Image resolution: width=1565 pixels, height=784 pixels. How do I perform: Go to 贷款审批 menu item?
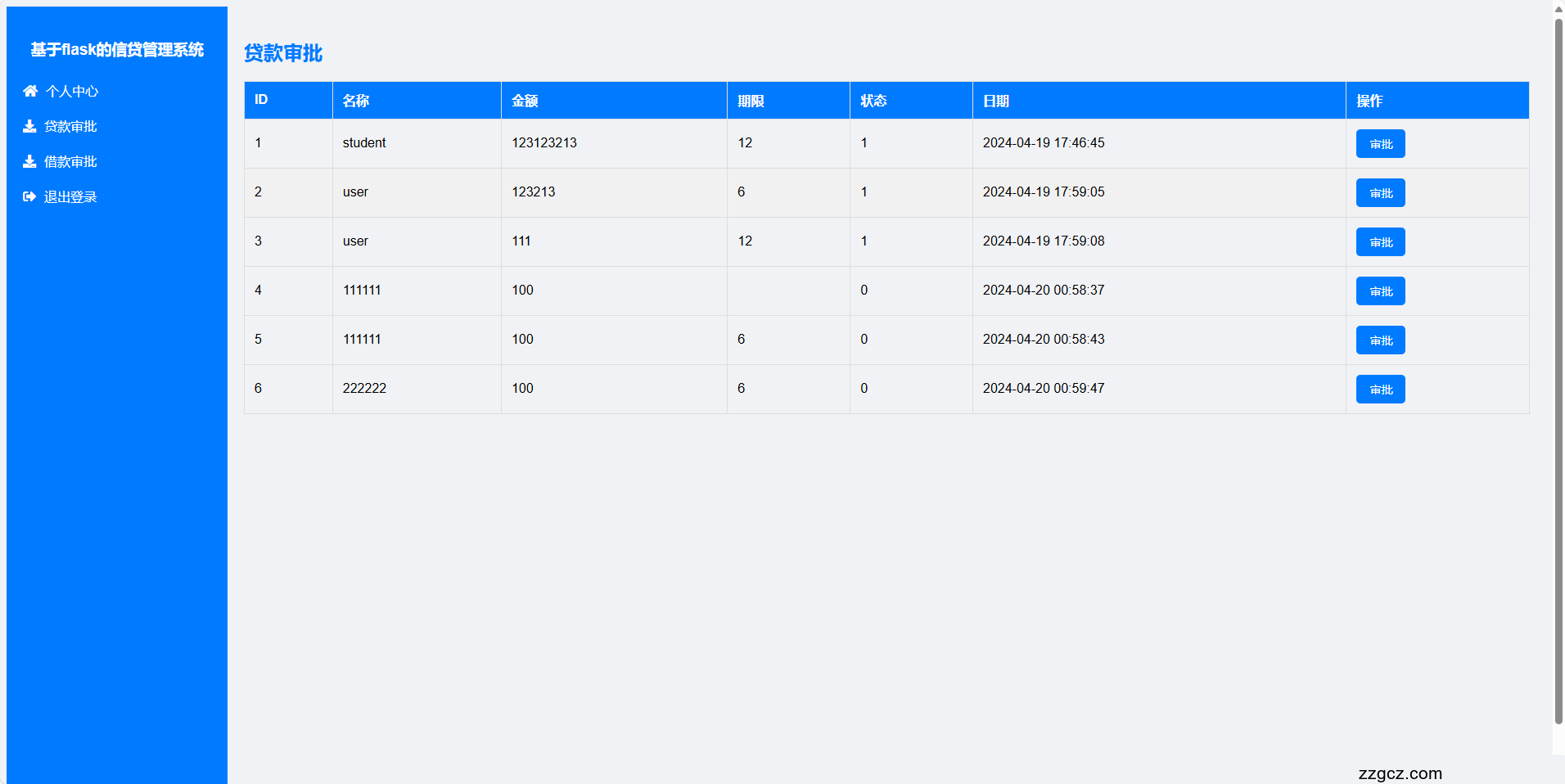[x=70, y=127]
